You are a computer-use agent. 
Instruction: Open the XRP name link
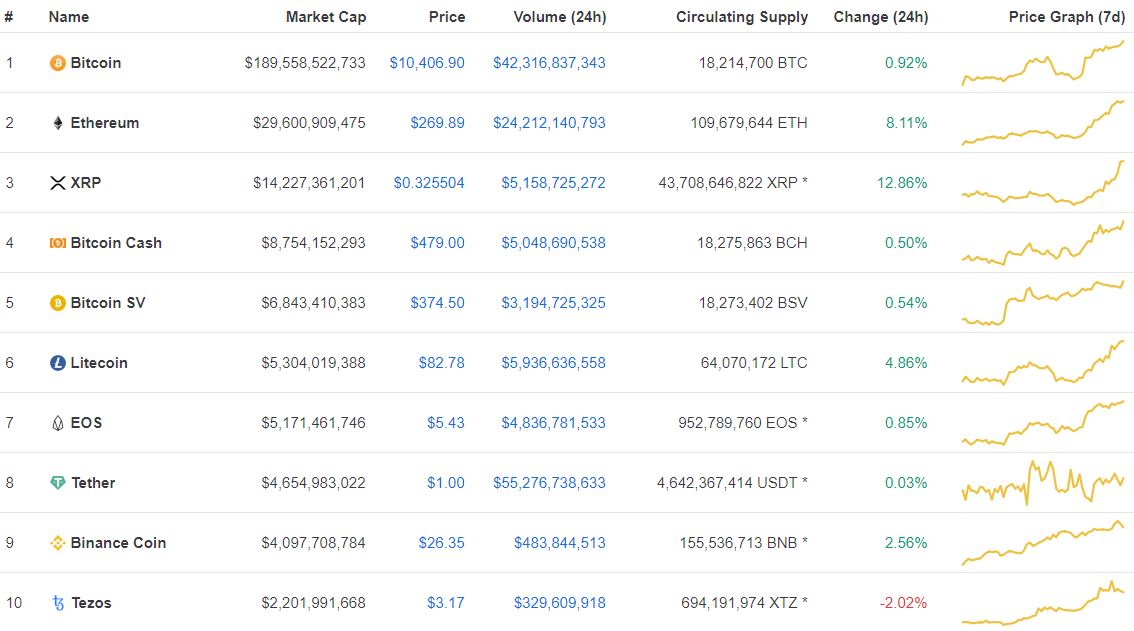click(x=86, y=183)
